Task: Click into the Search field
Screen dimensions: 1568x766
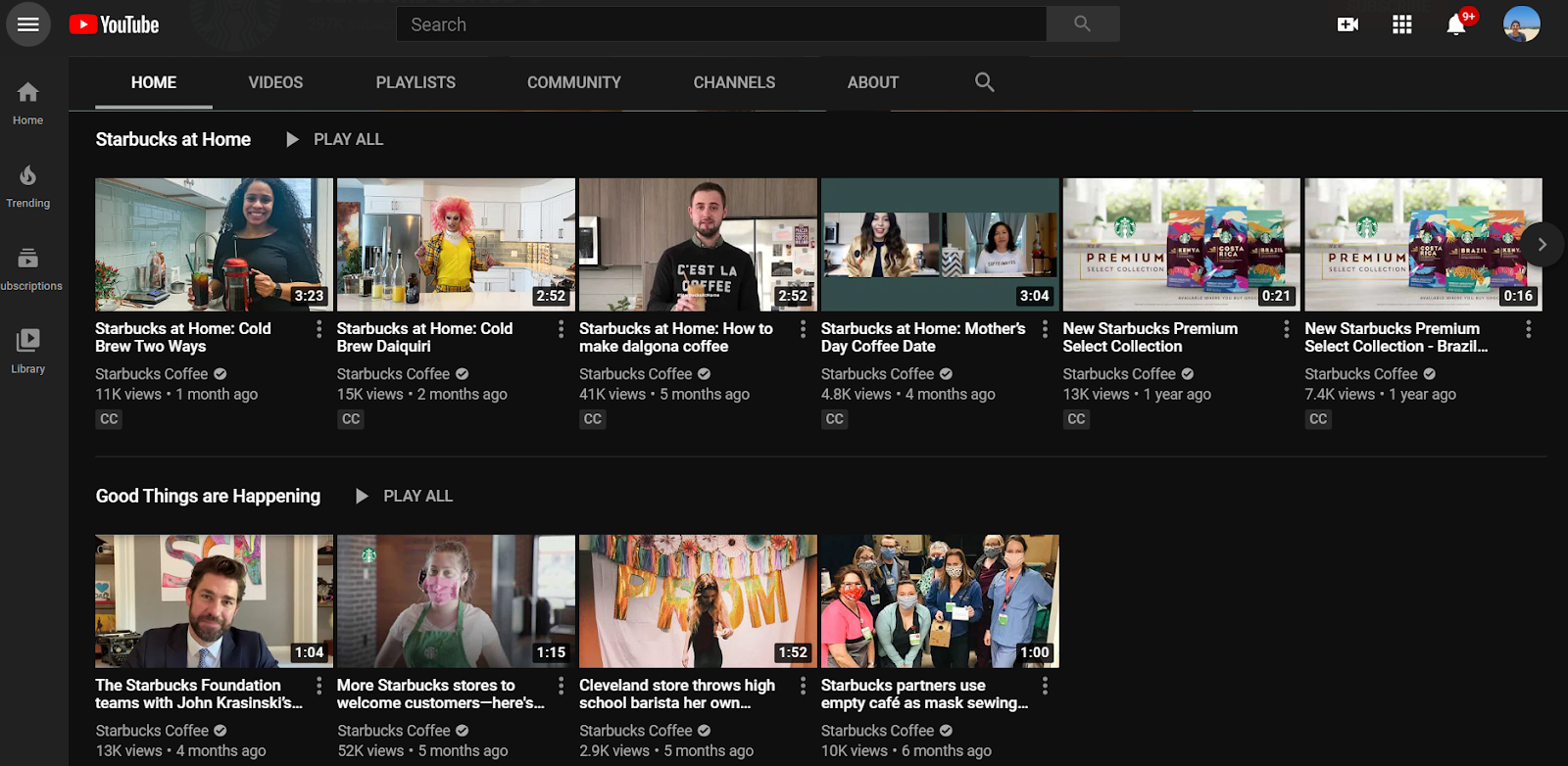Action: coord(721,24)
